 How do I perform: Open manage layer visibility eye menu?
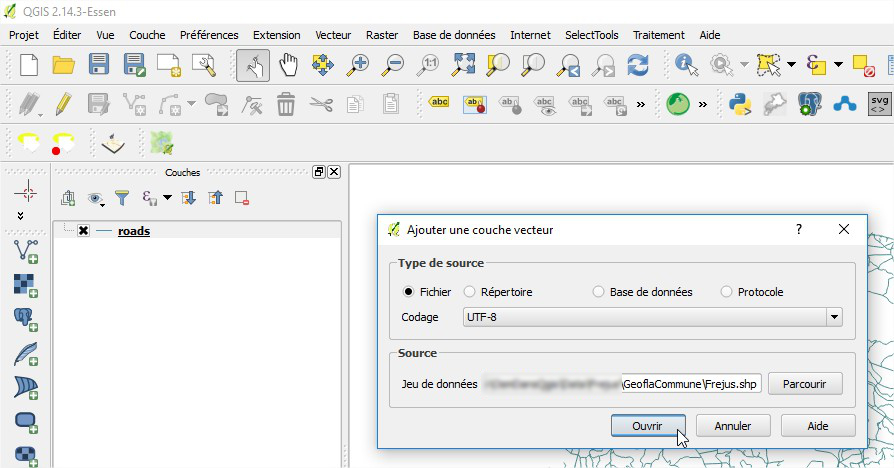coord(96,198)
